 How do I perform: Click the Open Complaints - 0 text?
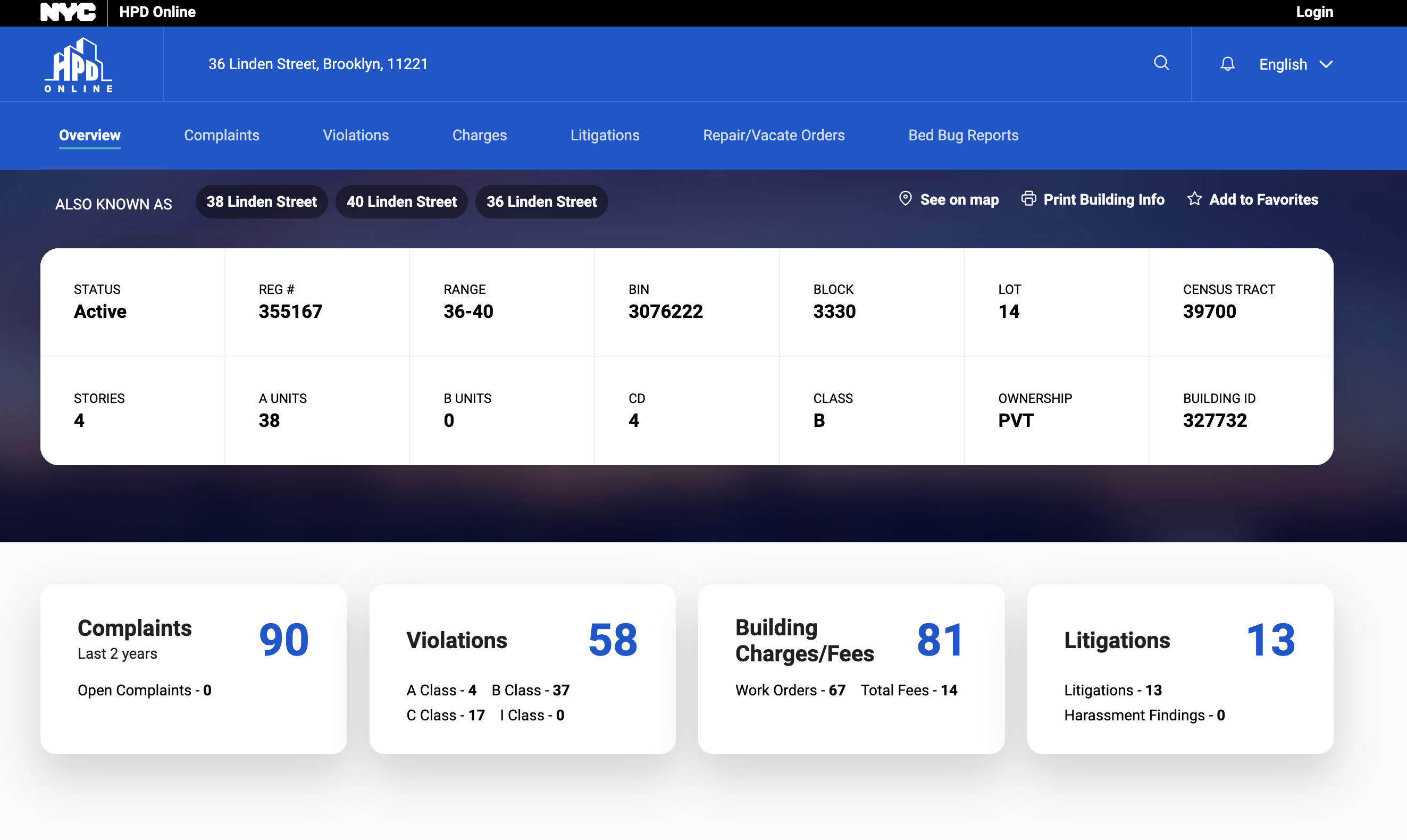144,690
